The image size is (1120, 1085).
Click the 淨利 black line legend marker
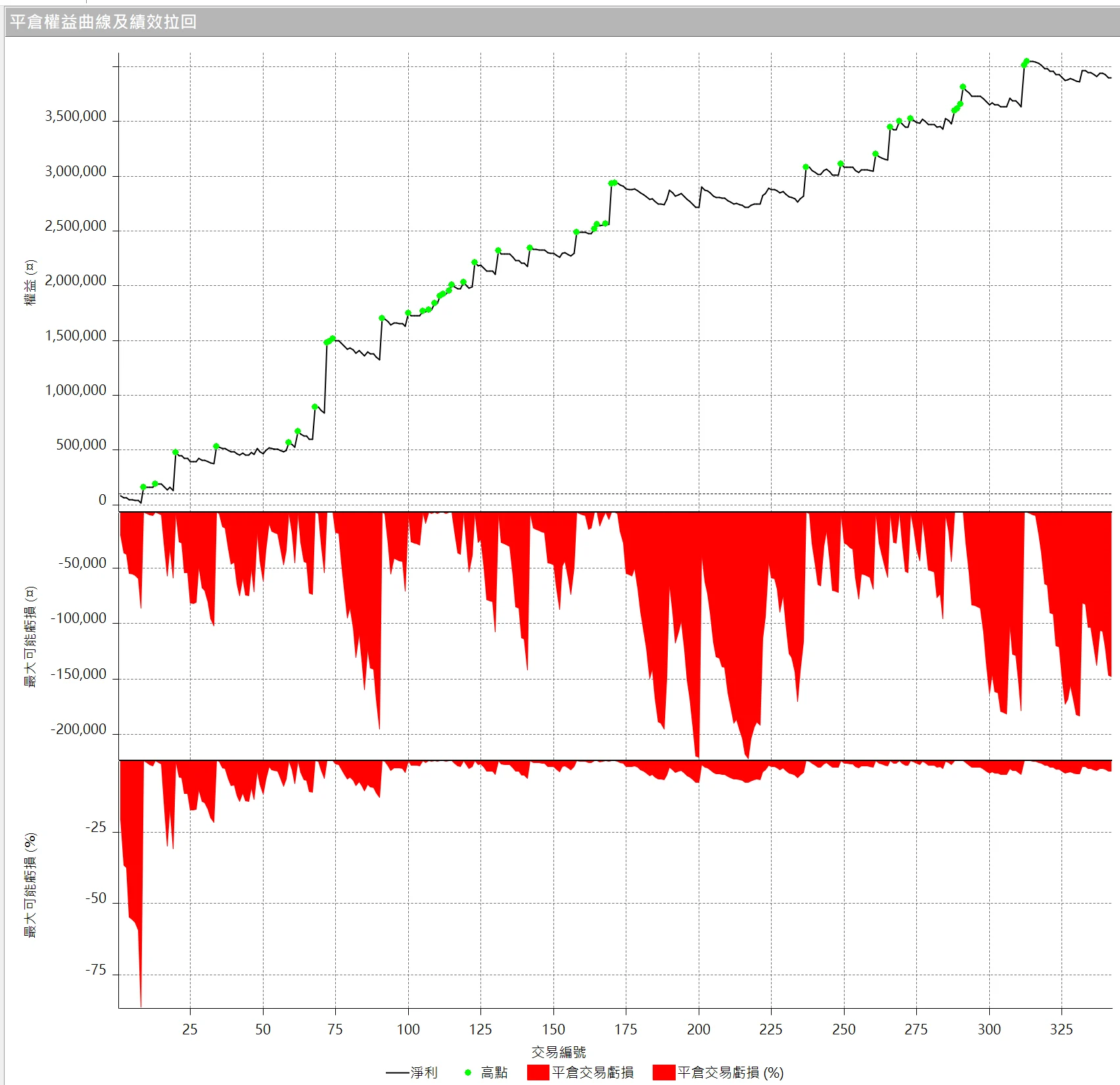click(x=396, y=1073)
